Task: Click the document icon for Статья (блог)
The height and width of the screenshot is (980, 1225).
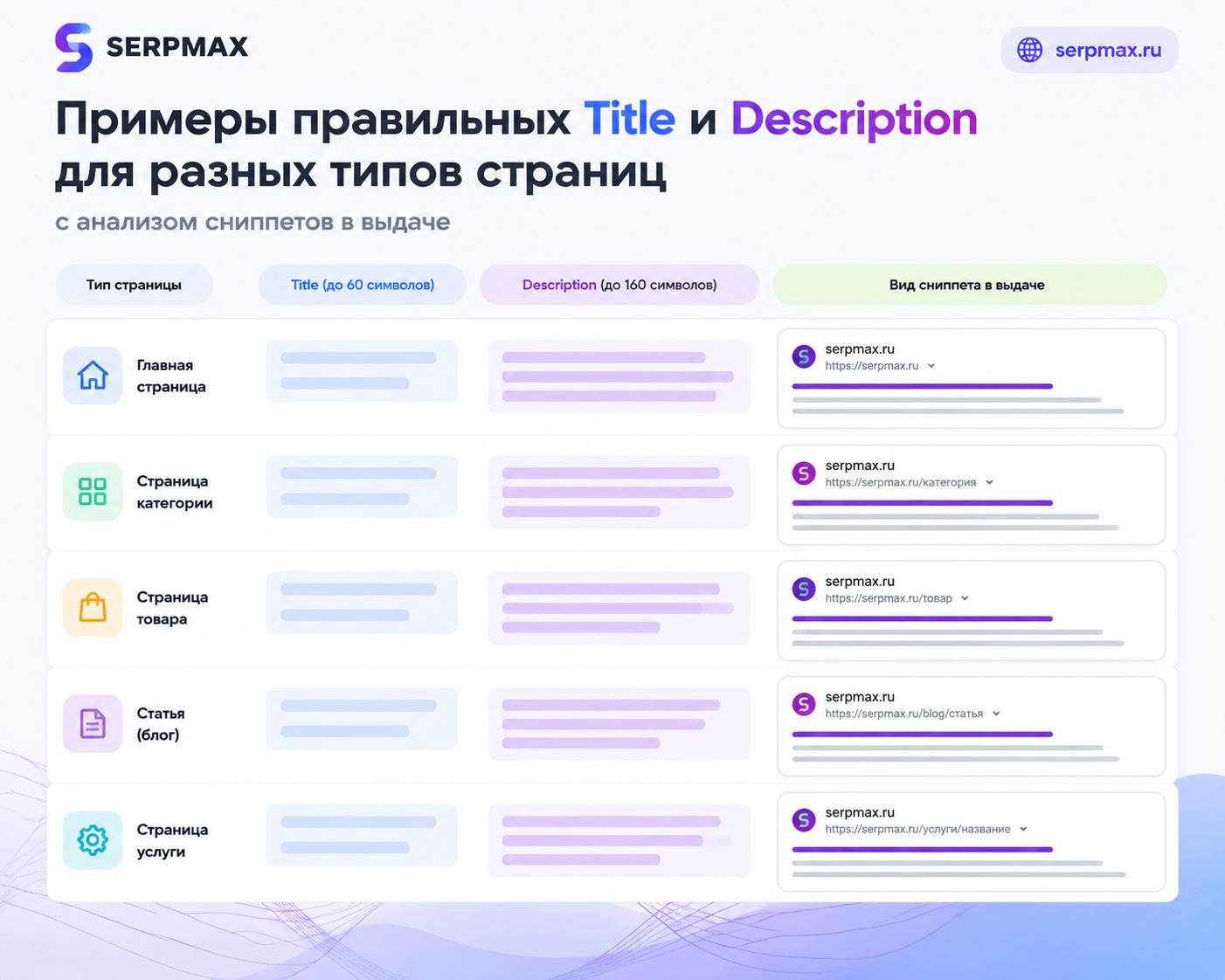Action: 93,723
